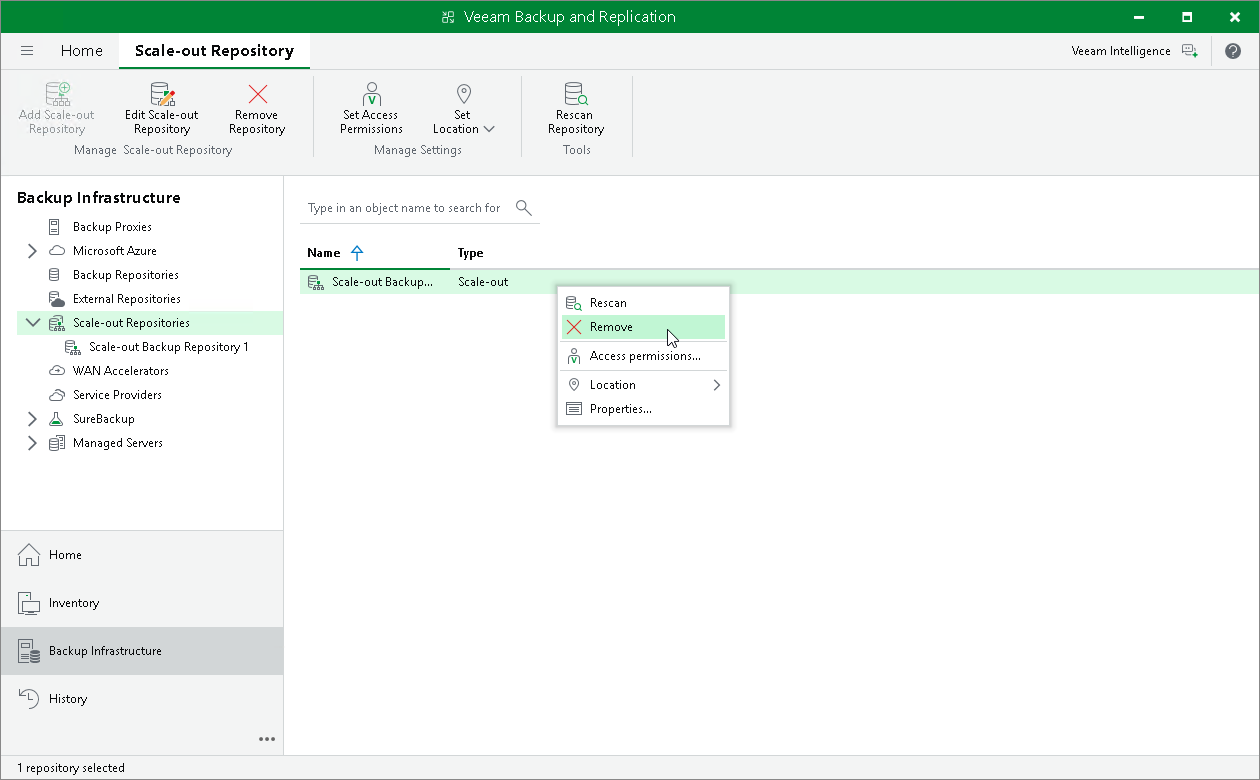Click the SureBackup flask icon
The height and width of the screenshot is (780, 1260).
[56, 419]
